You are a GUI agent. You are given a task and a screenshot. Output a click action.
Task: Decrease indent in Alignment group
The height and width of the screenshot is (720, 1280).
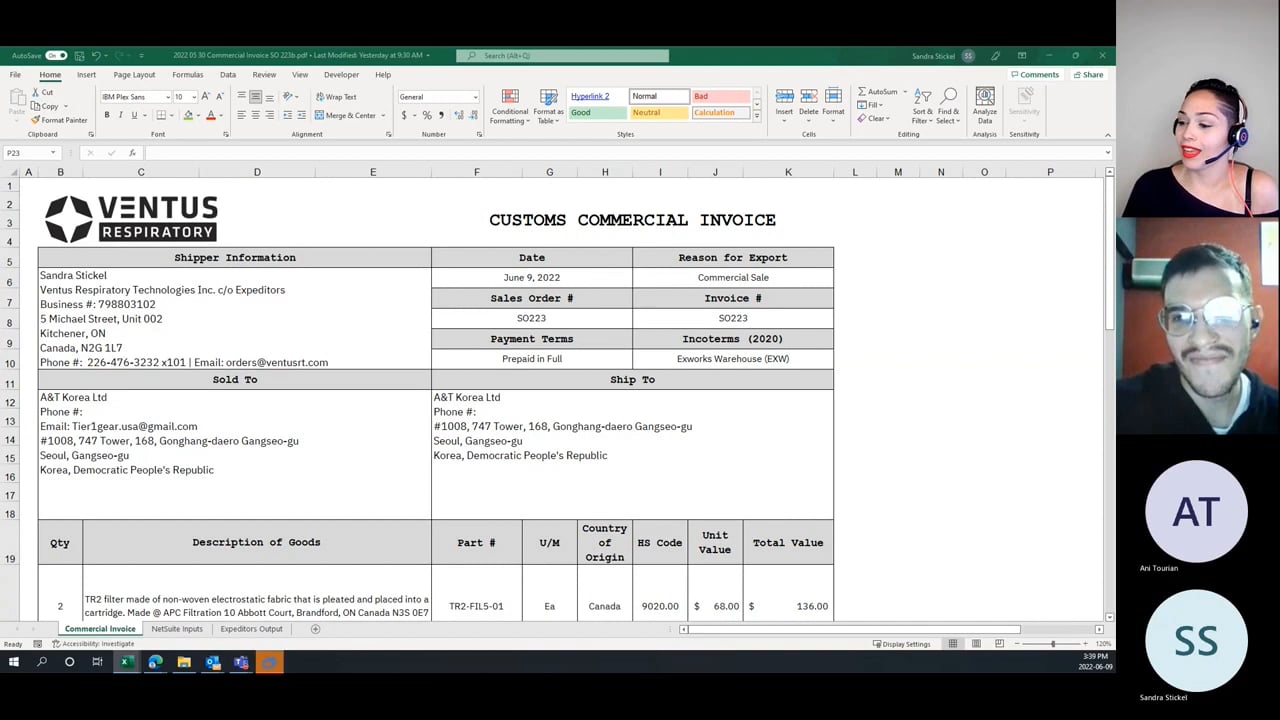pos(288,115)
